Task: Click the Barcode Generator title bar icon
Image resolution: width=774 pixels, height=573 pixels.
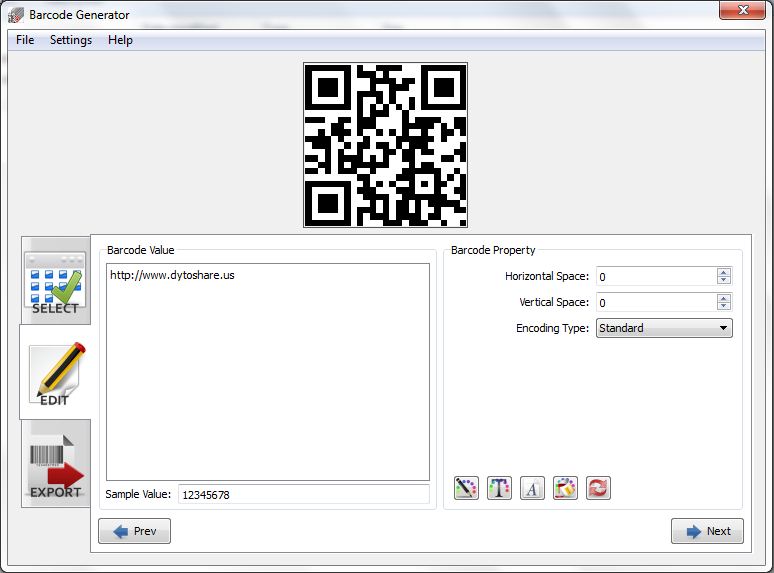Action: click(15, 15)
